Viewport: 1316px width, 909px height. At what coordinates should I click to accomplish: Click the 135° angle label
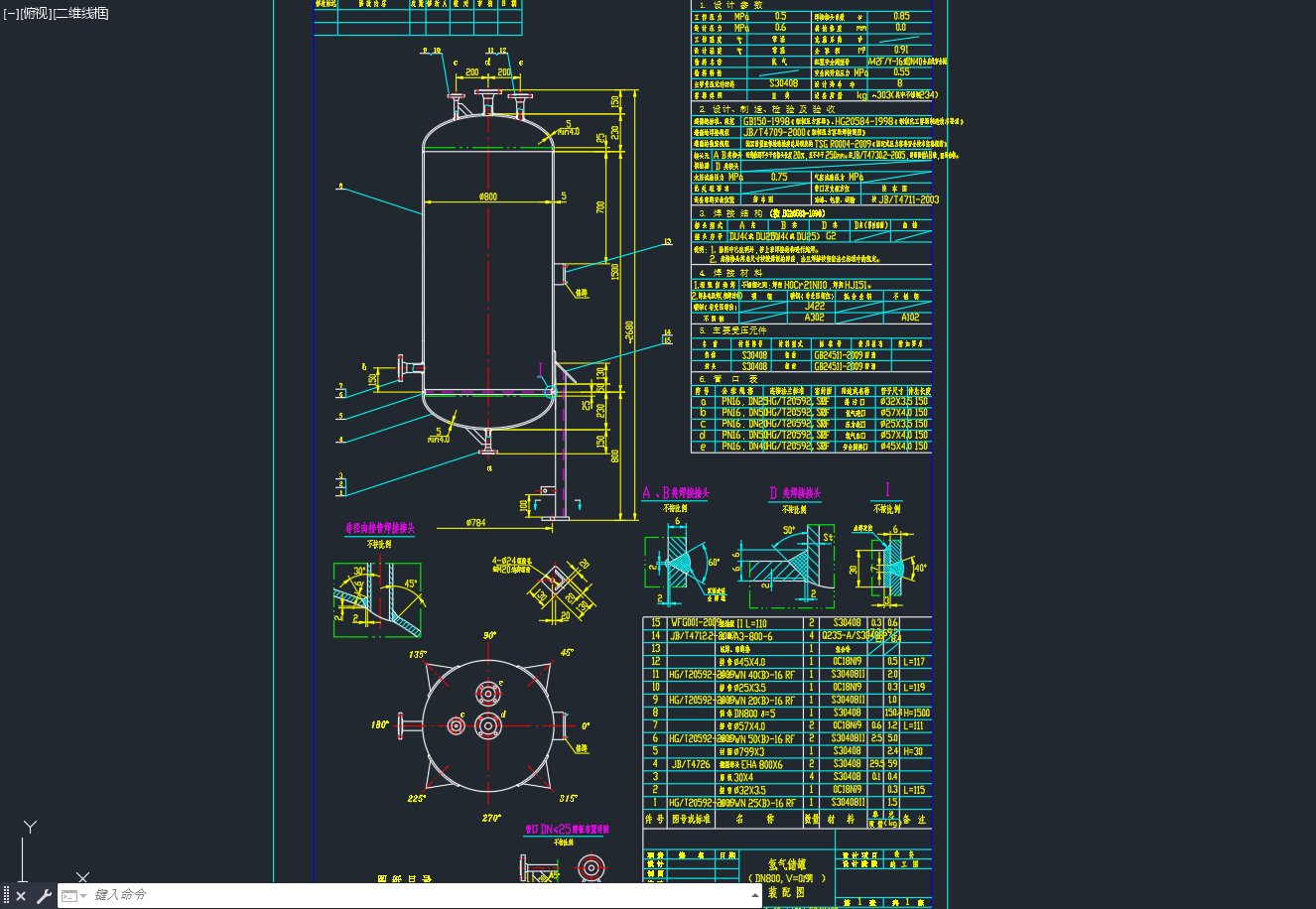coord(418,654)
